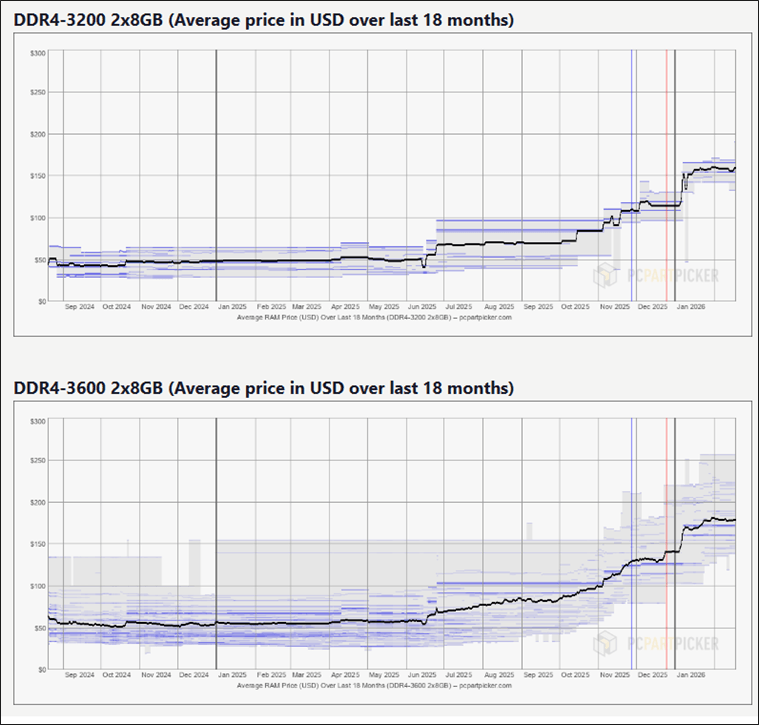Click the DDR4-3600 2x8GB average price heading
Image resolution: width=759 pixels, height=725 pixels.
[264, 388]
